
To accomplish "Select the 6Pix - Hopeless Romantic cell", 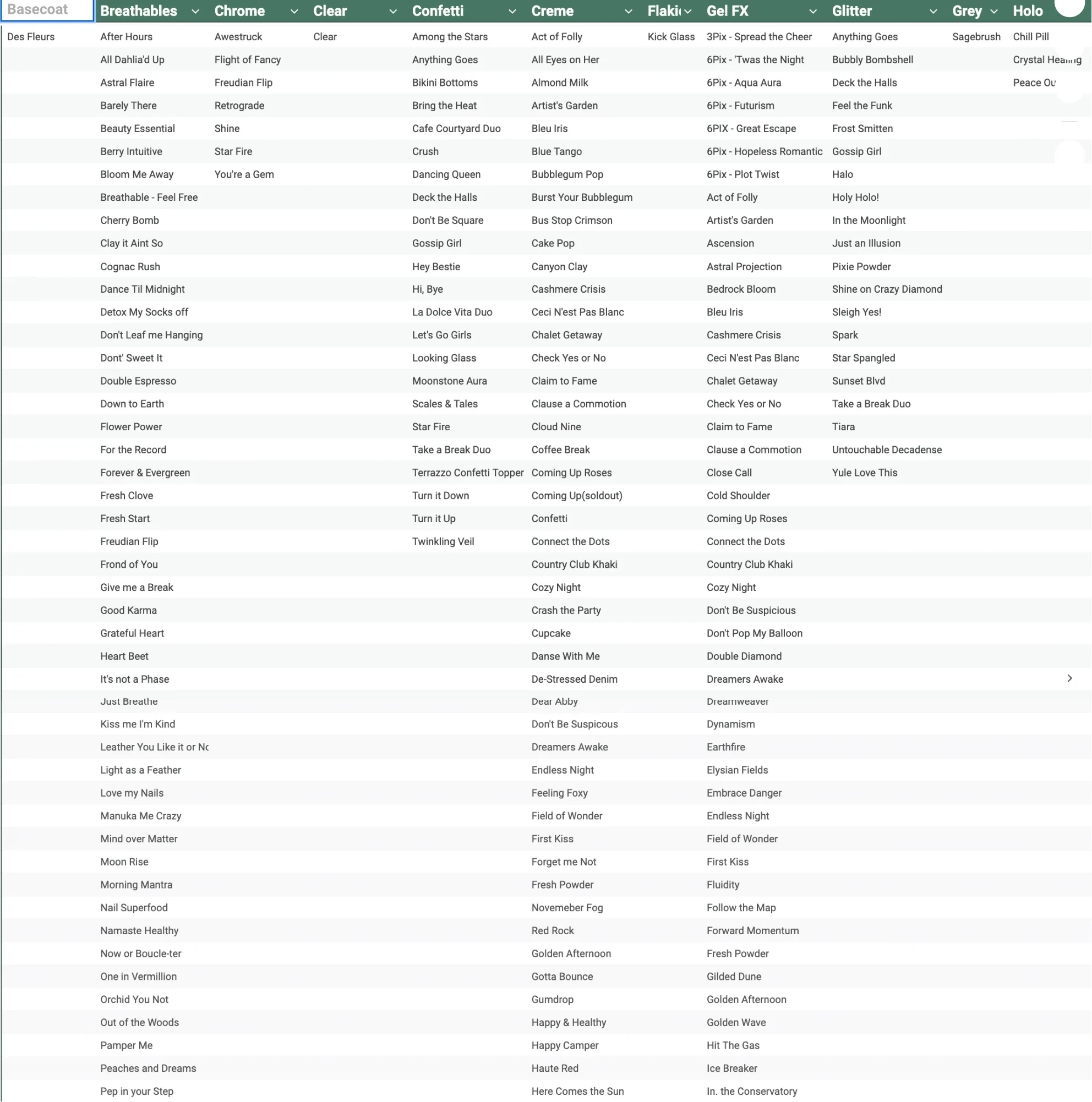I will [764, 152].
